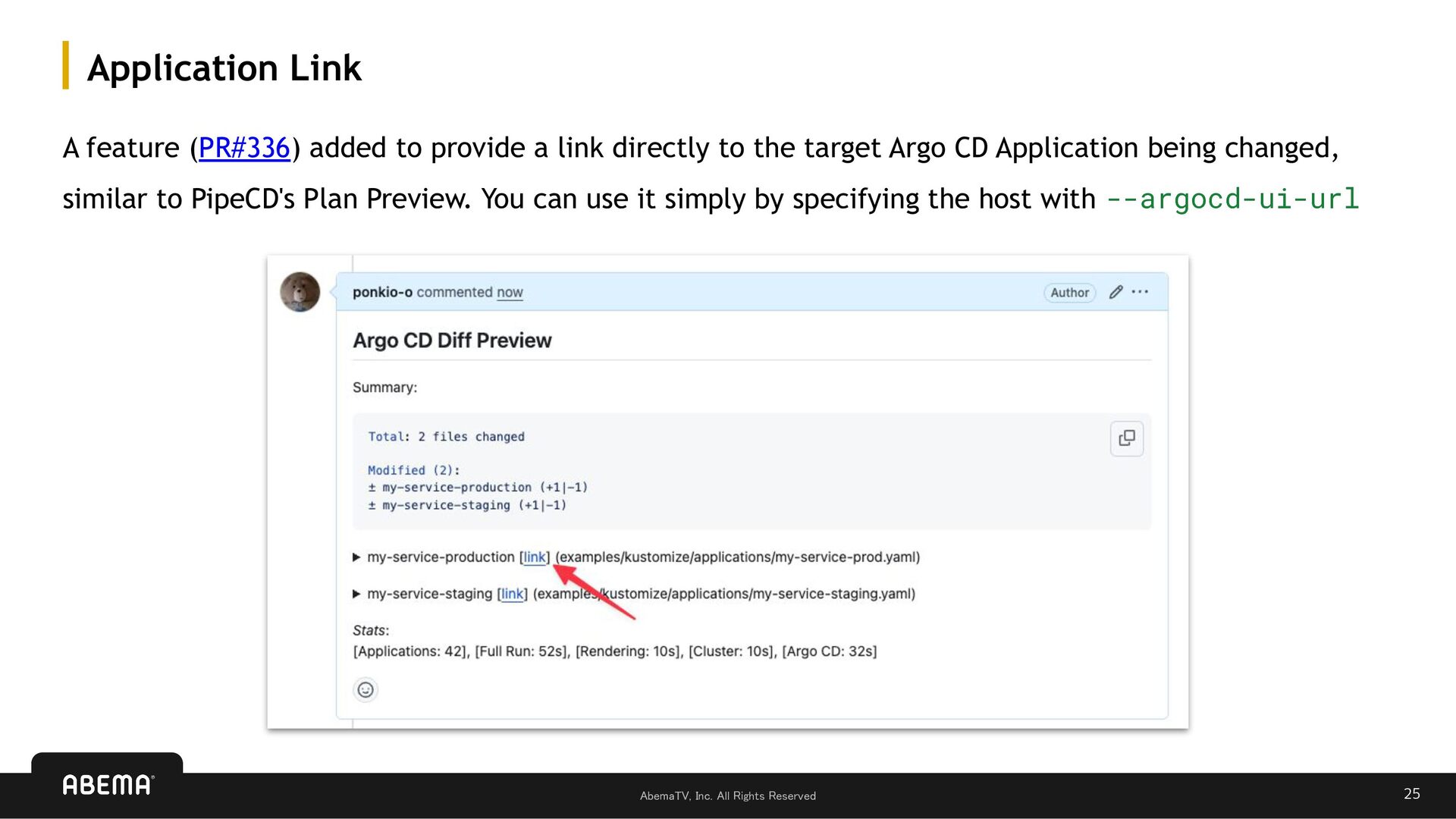Image resolution: width=1456 pixels, height=819 pixels.
Task: Click the Argo CD Diff Preview heading
Action: [x=452, y=340]
